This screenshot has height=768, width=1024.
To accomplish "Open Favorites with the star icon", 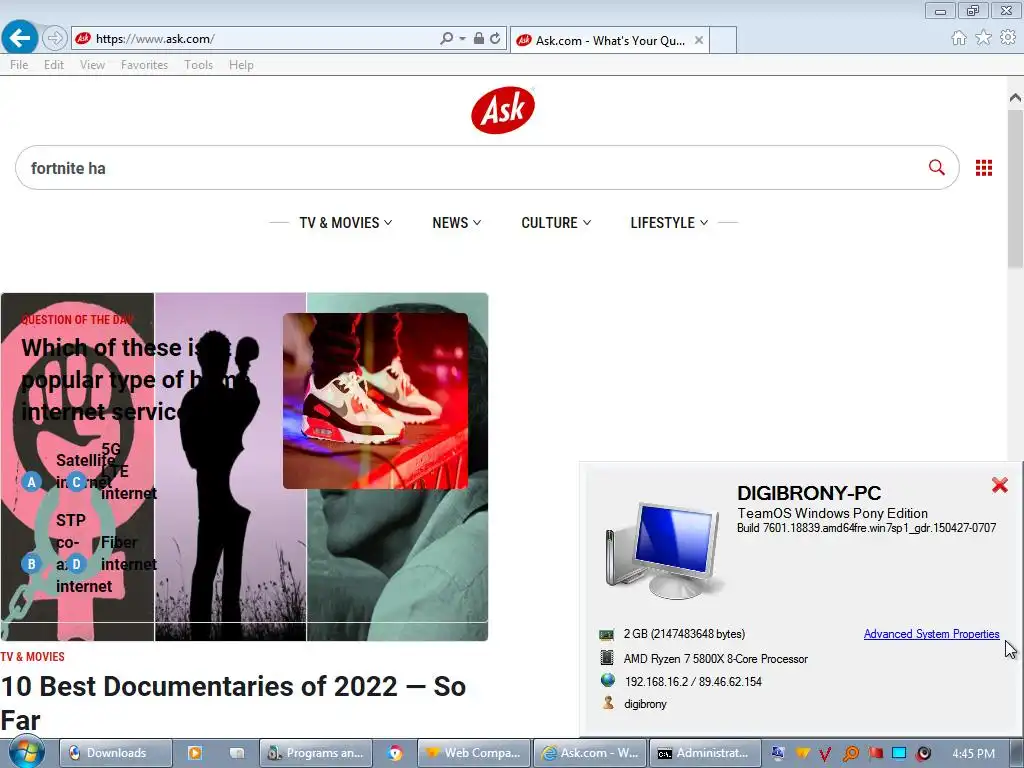I will [x=983, y=38].
